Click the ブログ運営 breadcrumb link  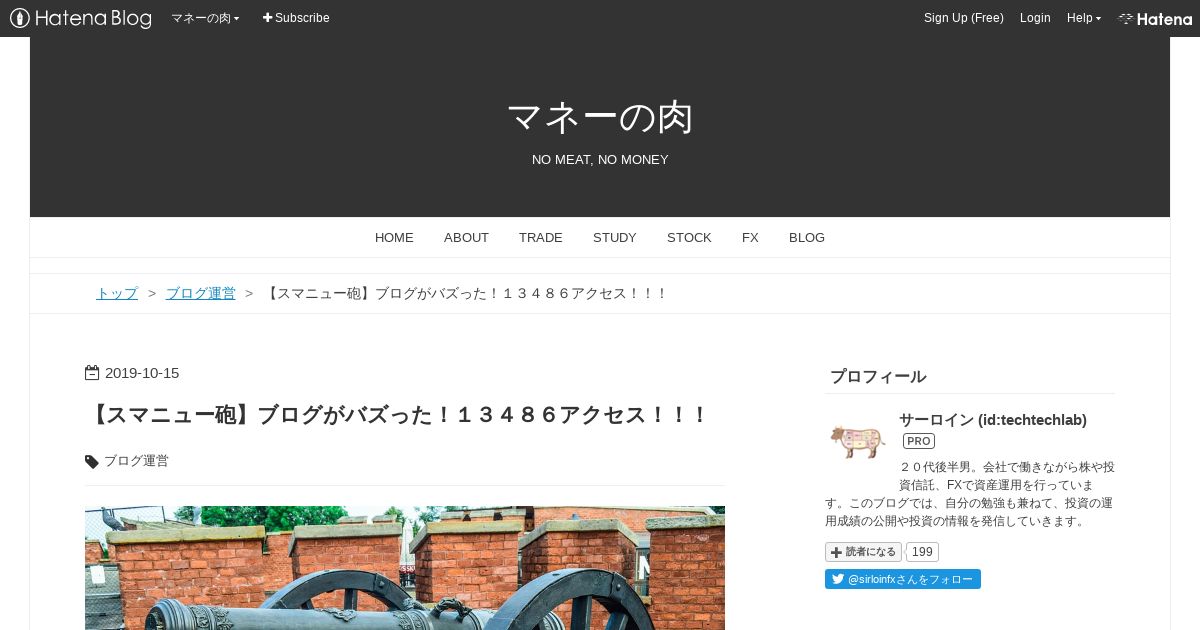coord(200,293)
